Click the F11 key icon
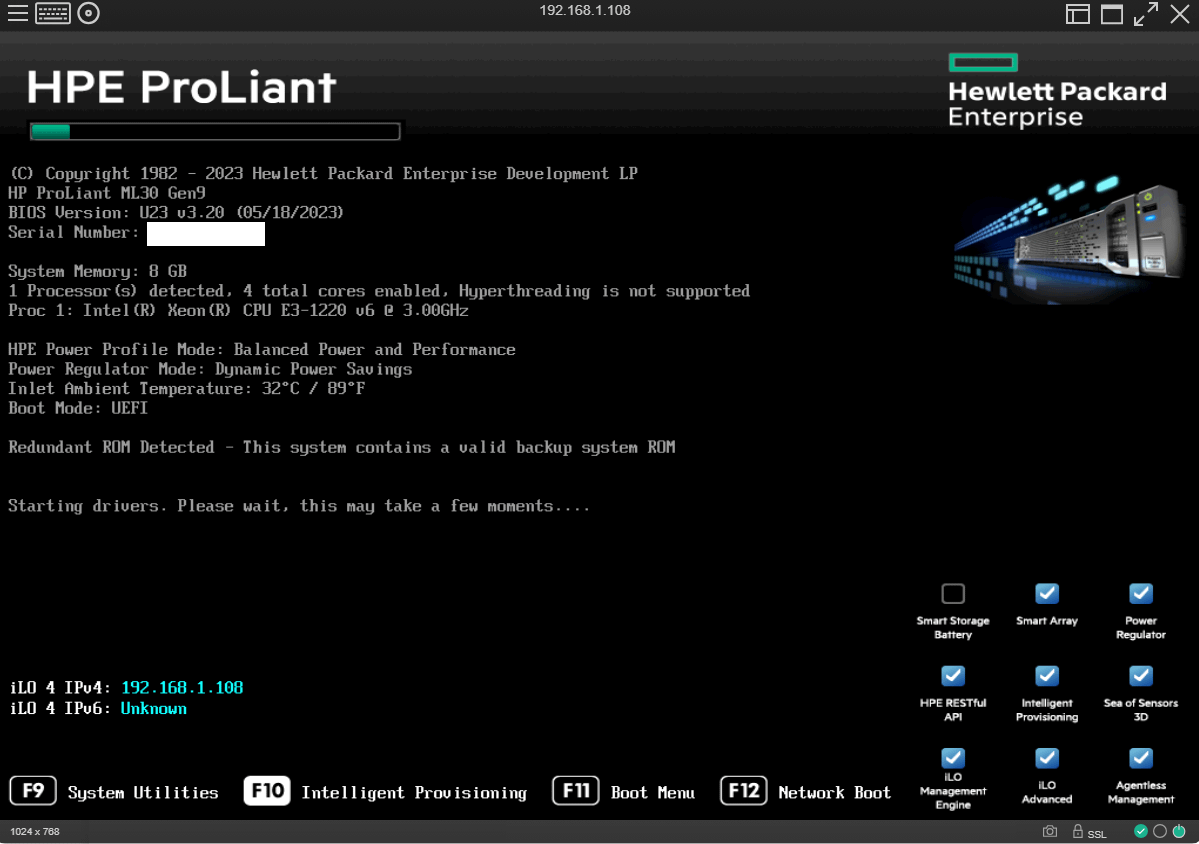The height and width of the screenshot is (844, 1199). click(576, 790)
